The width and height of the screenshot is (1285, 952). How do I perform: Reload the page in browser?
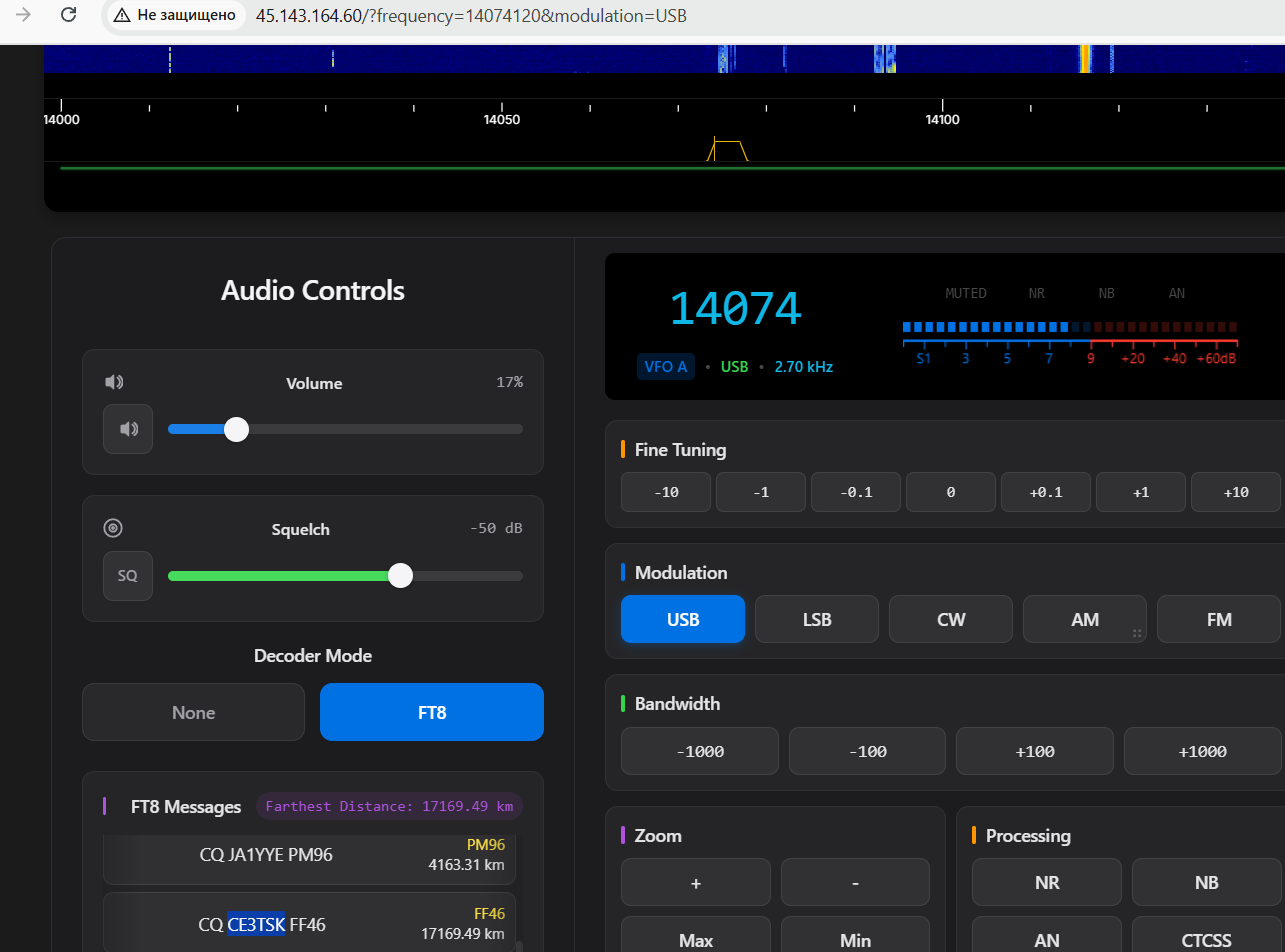click(x=68, y=15)
